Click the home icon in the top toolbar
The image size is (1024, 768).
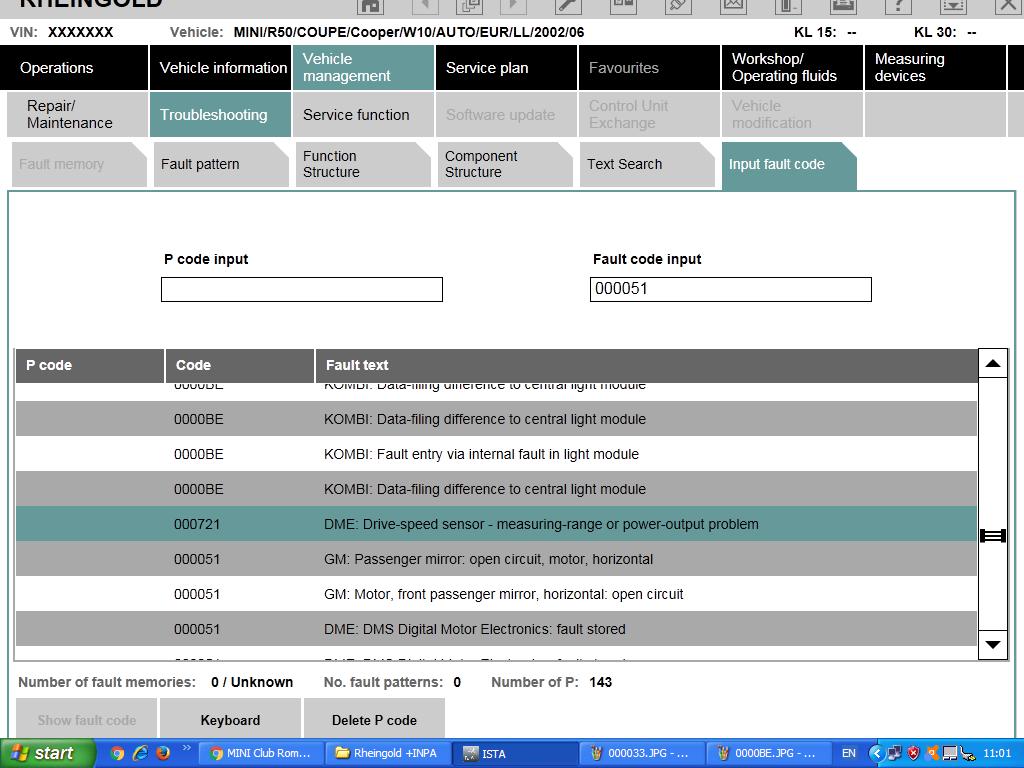(371, 5)
